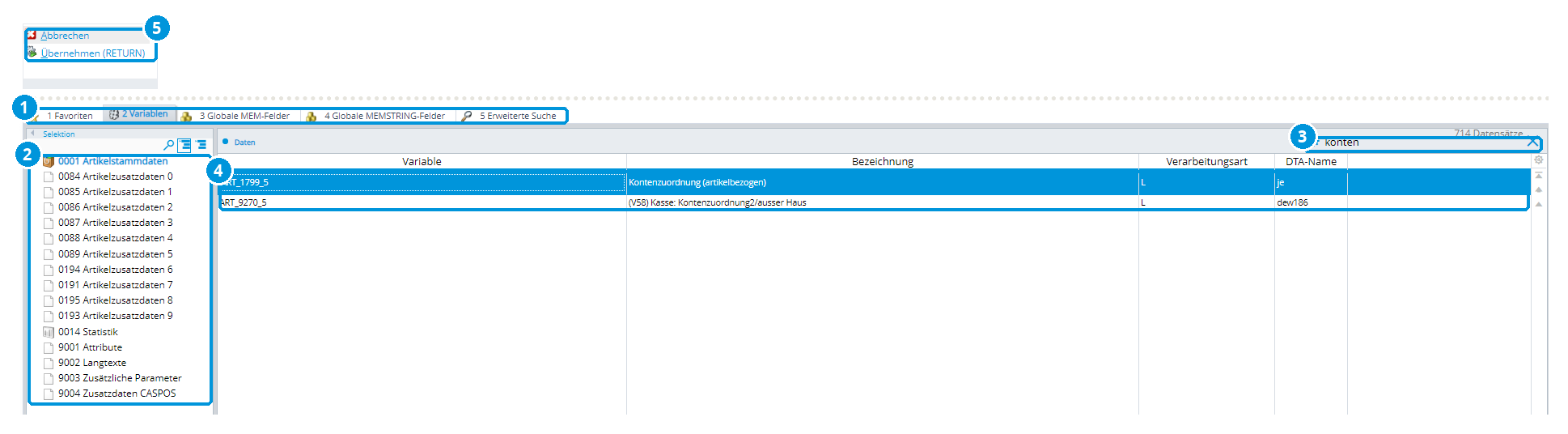Select 0001 Artikelstammdaten box icon
The height and width of the screenshot is (434, 1568).
tap(48, 161)
